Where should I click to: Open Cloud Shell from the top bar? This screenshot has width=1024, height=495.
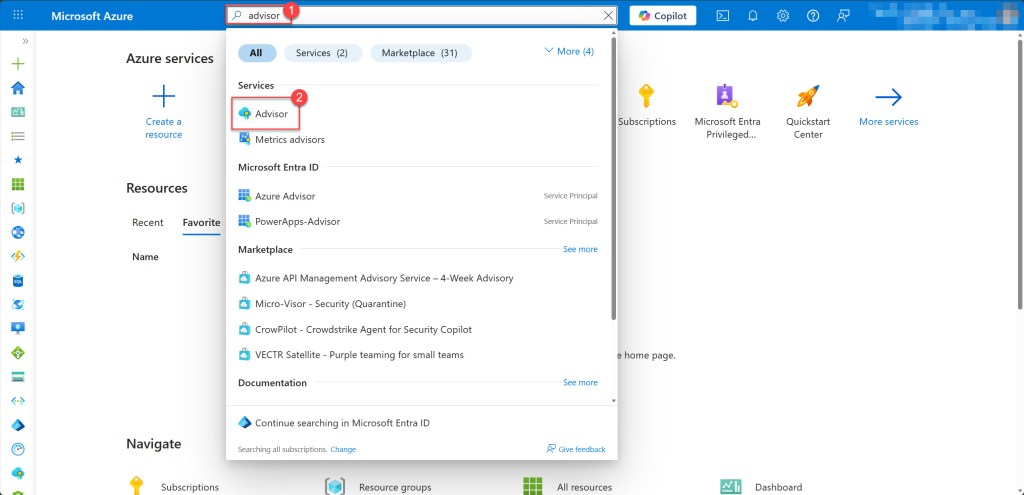(723, 16)
